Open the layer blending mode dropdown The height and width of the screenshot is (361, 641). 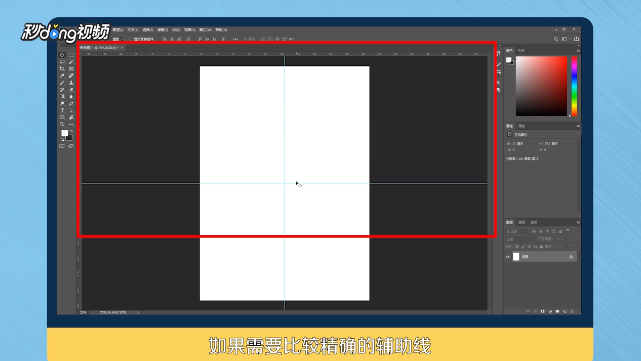(x=520, y=239)
